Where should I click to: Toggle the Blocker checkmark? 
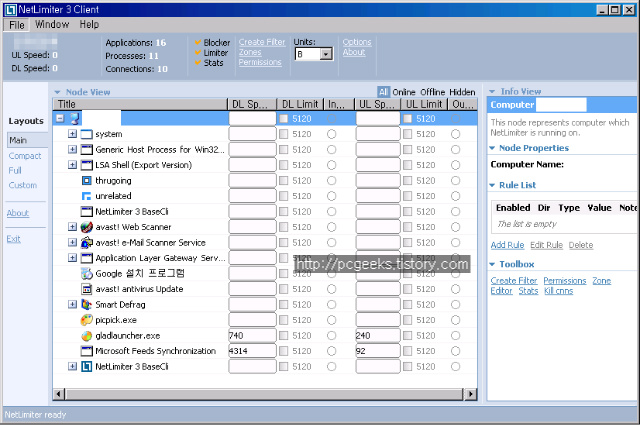[198, 42]
